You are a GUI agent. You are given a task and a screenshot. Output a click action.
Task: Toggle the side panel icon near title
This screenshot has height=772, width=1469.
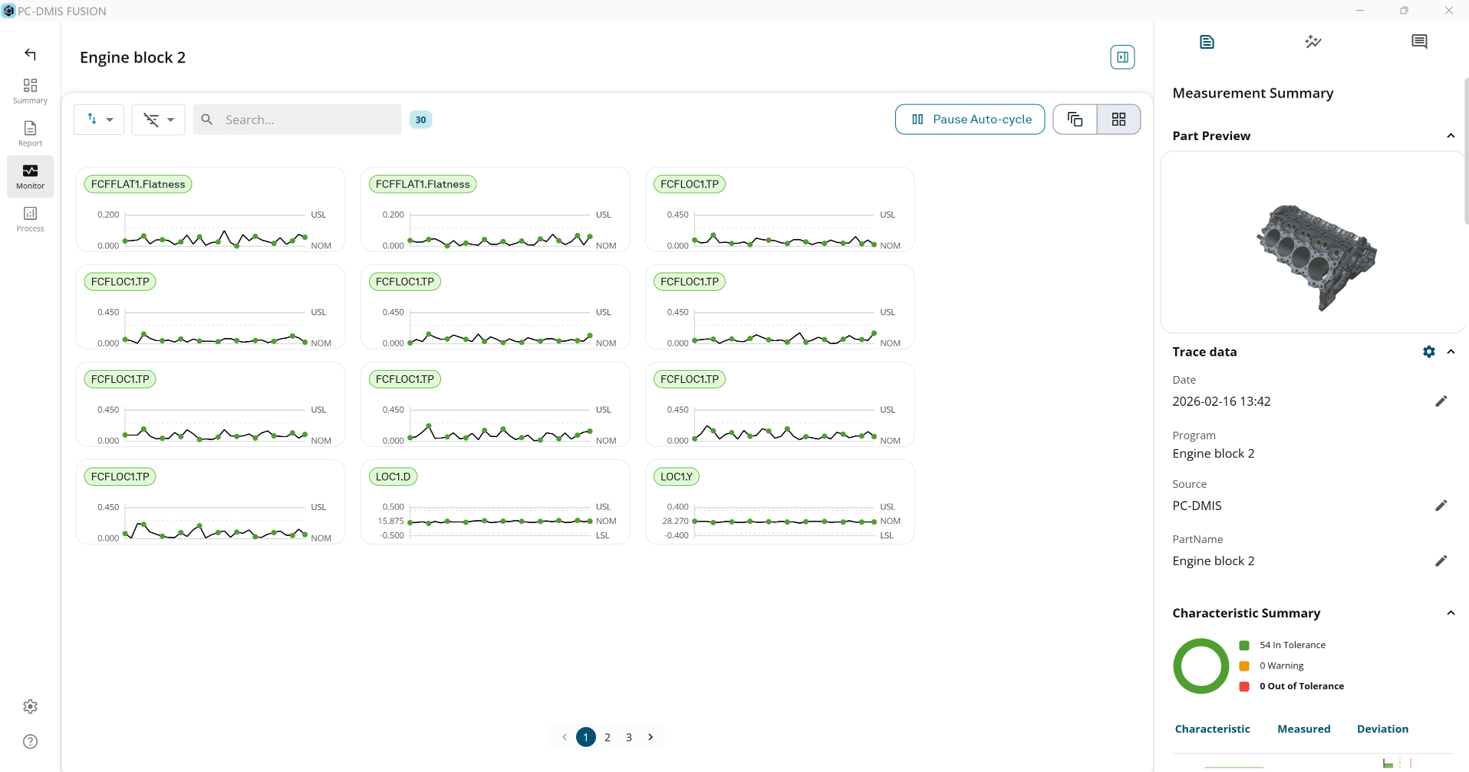[1122, 57]
